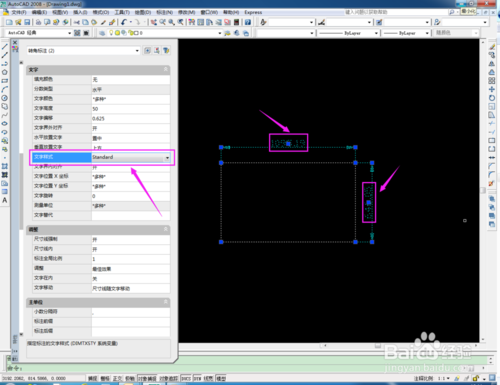Image resolution: width=500 pixels, height=385 pixels.
Task: Click the help search input box
Action: point(395,12)
